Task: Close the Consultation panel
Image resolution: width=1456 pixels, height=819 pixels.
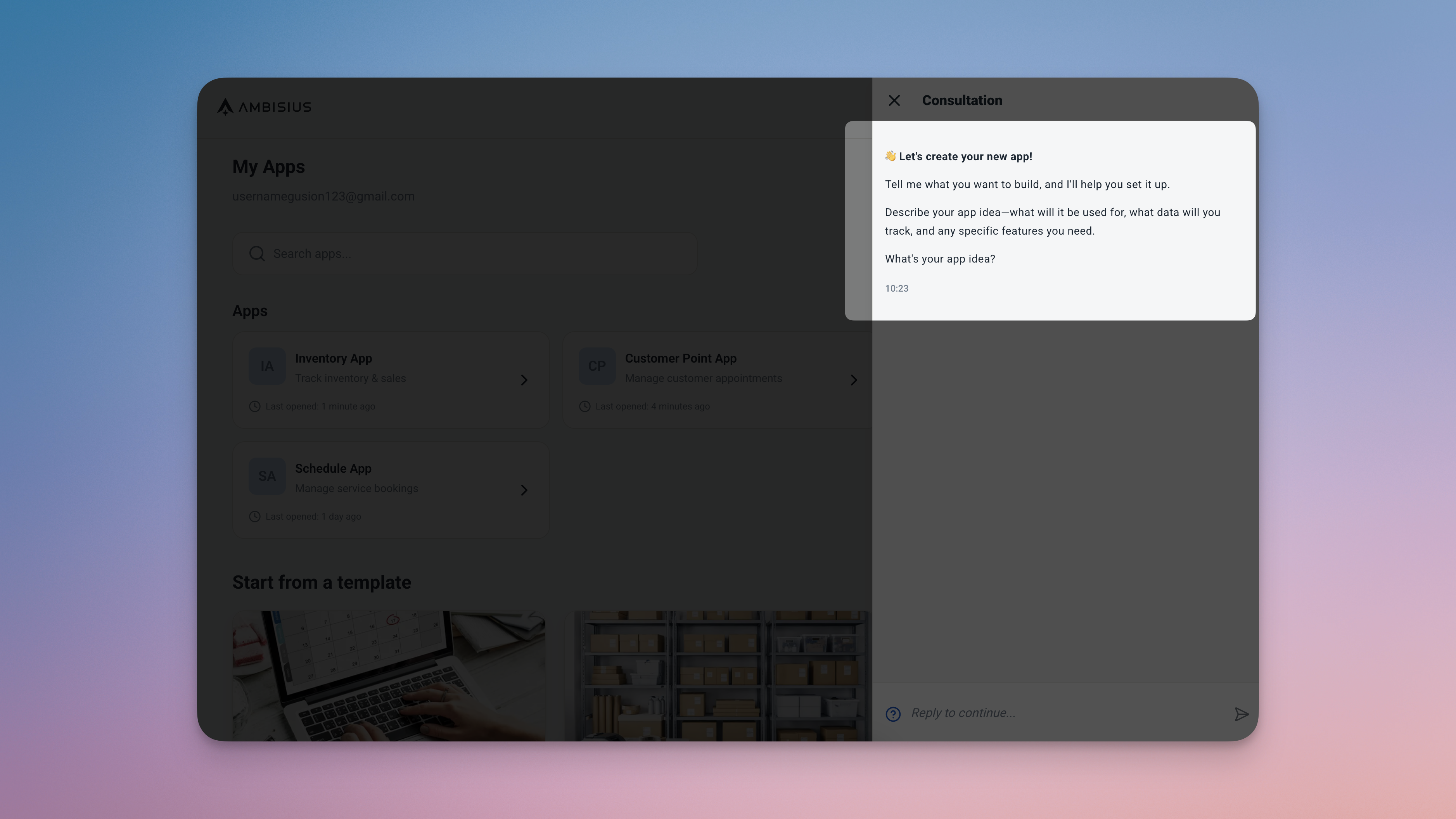Action: [x=894, y=100]
